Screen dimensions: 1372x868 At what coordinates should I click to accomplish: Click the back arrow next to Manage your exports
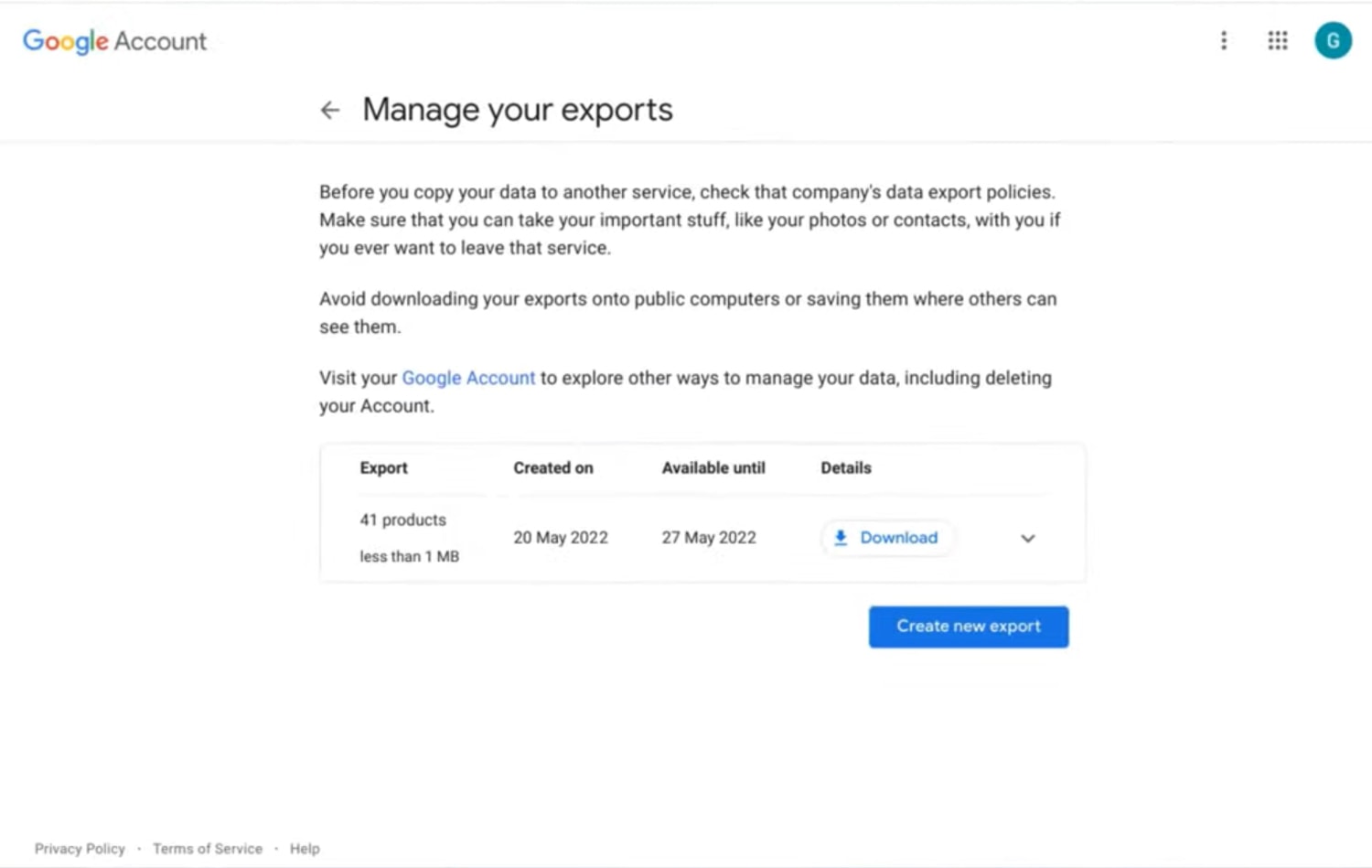click(x=330, y=110)
